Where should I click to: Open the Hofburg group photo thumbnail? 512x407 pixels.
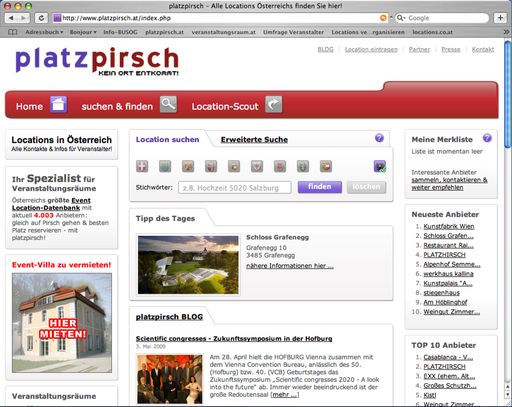(170, 379)
